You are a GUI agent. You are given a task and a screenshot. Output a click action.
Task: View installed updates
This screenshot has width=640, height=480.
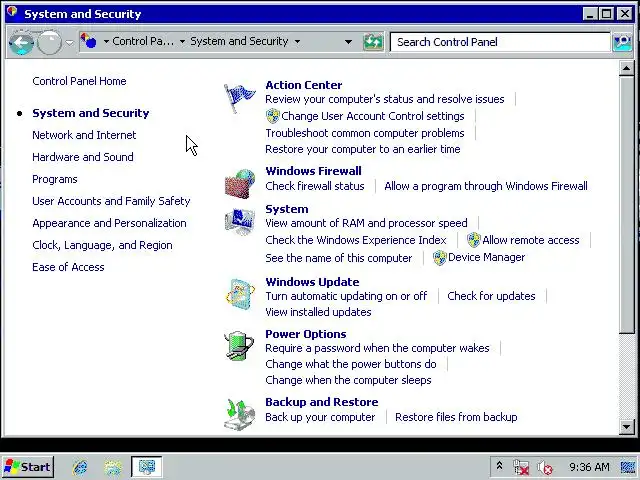pos(318,312)
